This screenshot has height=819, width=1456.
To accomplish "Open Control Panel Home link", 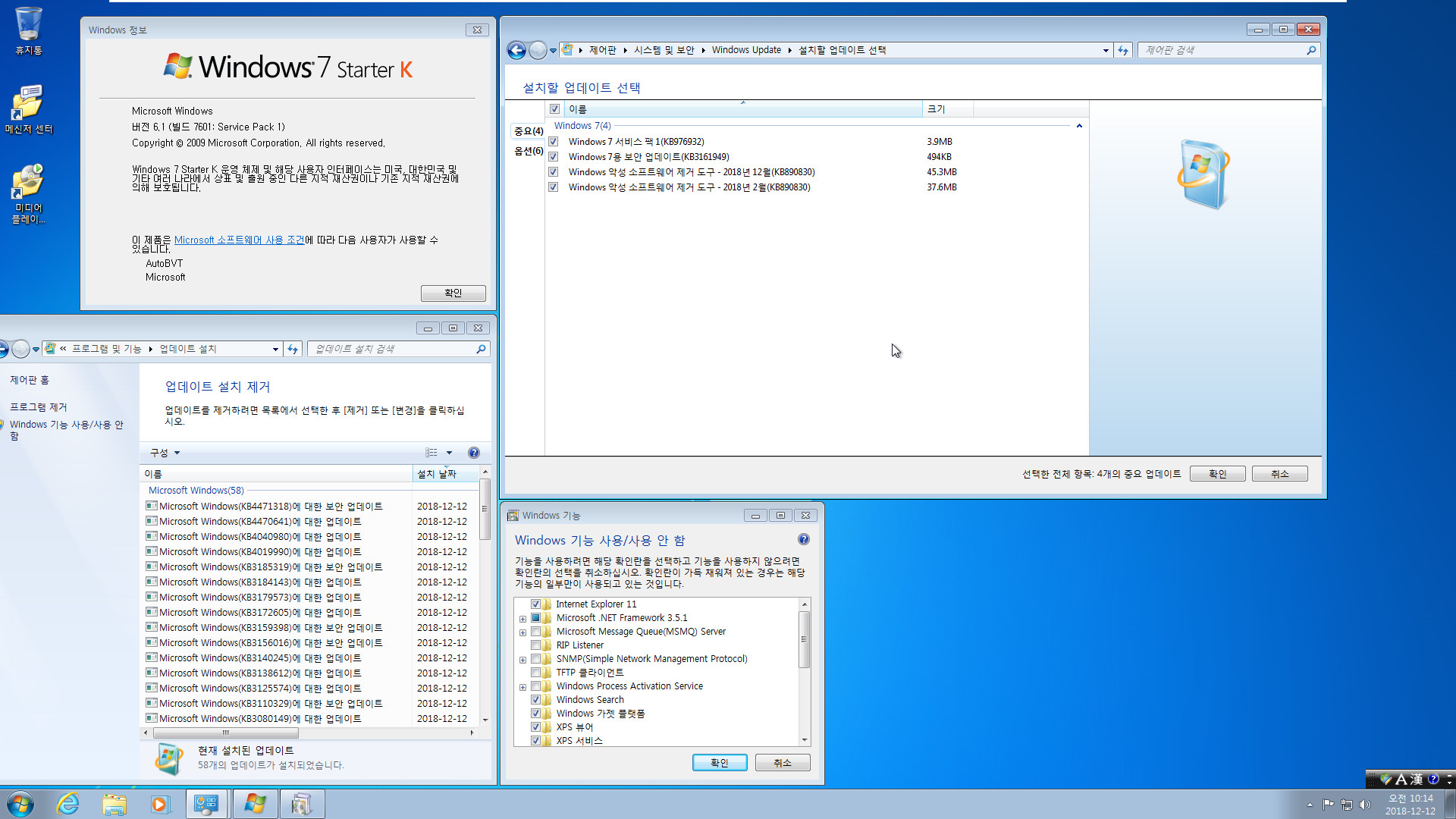I will click(30, 380).
